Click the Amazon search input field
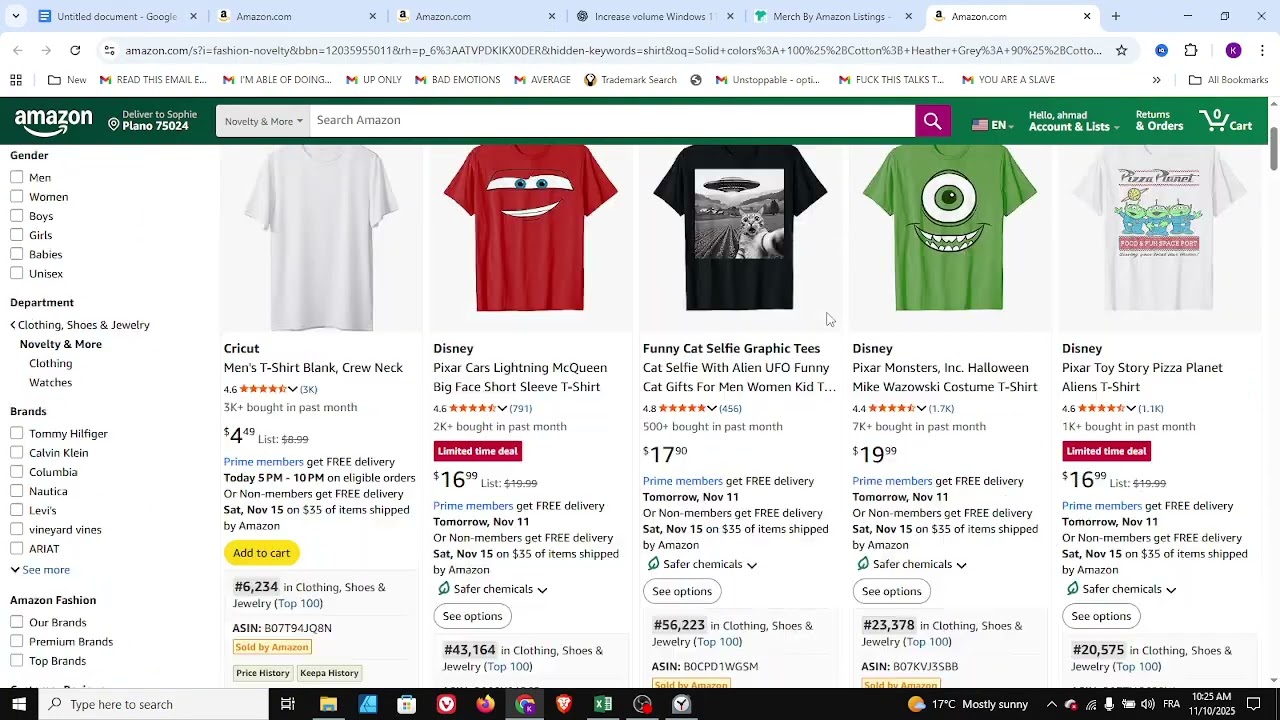1280x720 pixels. pos(612,121)
